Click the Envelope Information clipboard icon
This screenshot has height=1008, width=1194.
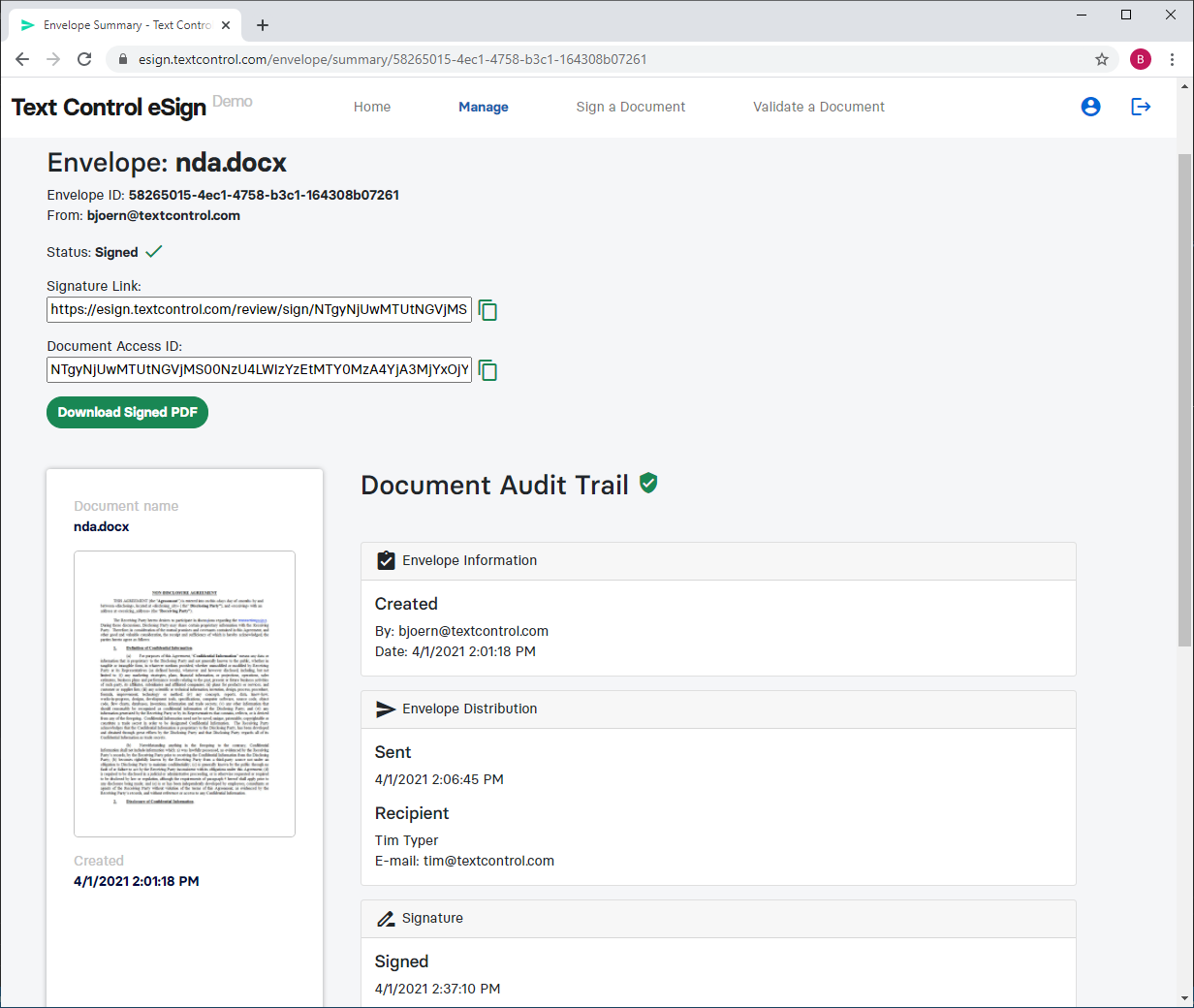[x=386, y=560]
